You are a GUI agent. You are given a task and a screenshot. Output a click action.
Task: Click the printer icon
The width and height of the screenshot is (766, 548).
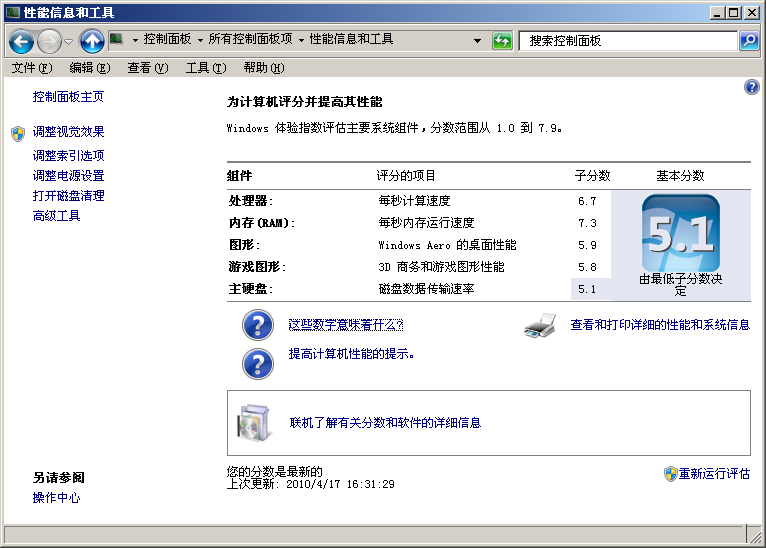[x=540, y=326]
